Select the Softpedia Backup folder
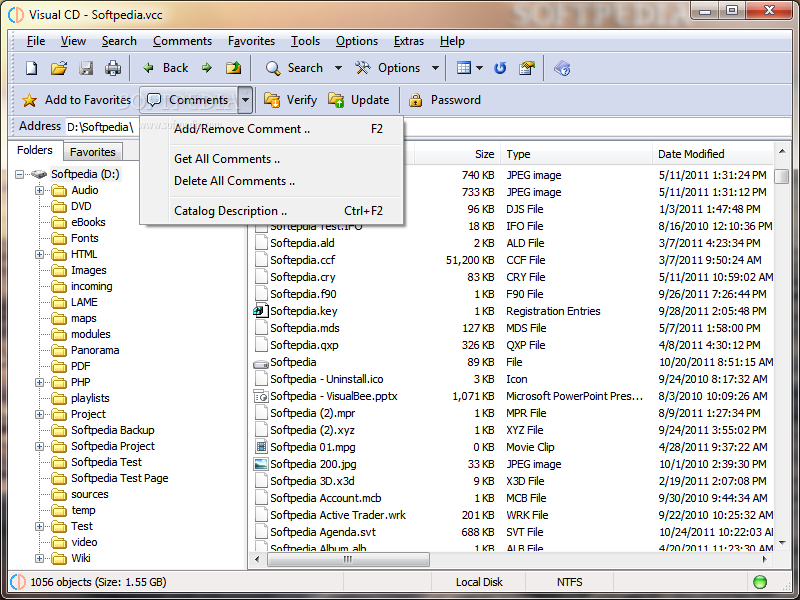This screenshot has width=800, height=600. (x=113, y=430)
